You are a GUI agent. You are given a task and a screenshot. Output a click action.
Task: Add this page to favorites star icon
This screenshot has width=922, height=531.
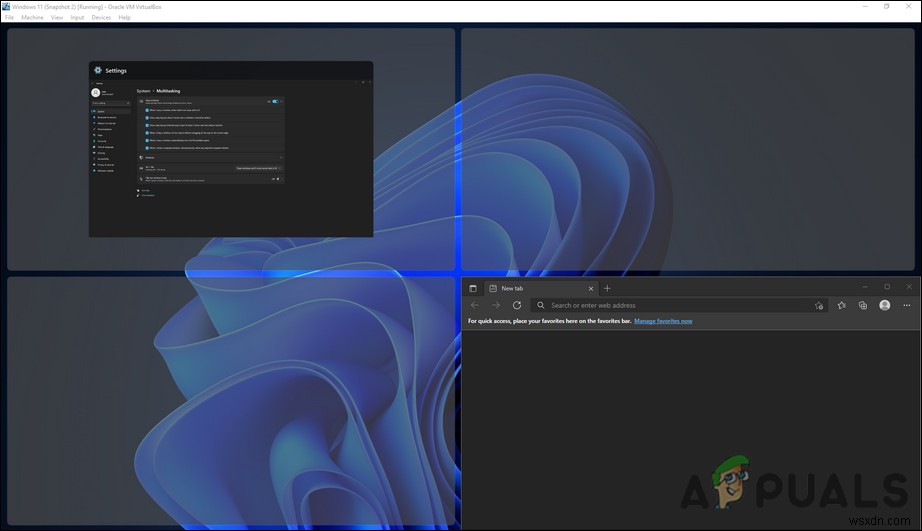[819, 306]
